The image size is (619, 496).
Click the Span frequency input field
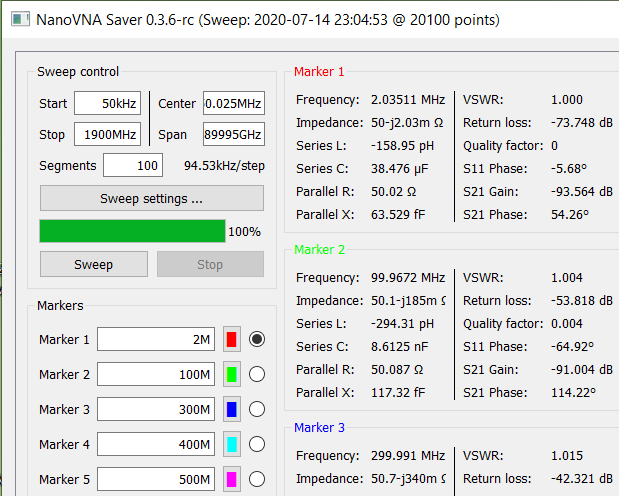(x=234, y=135)
